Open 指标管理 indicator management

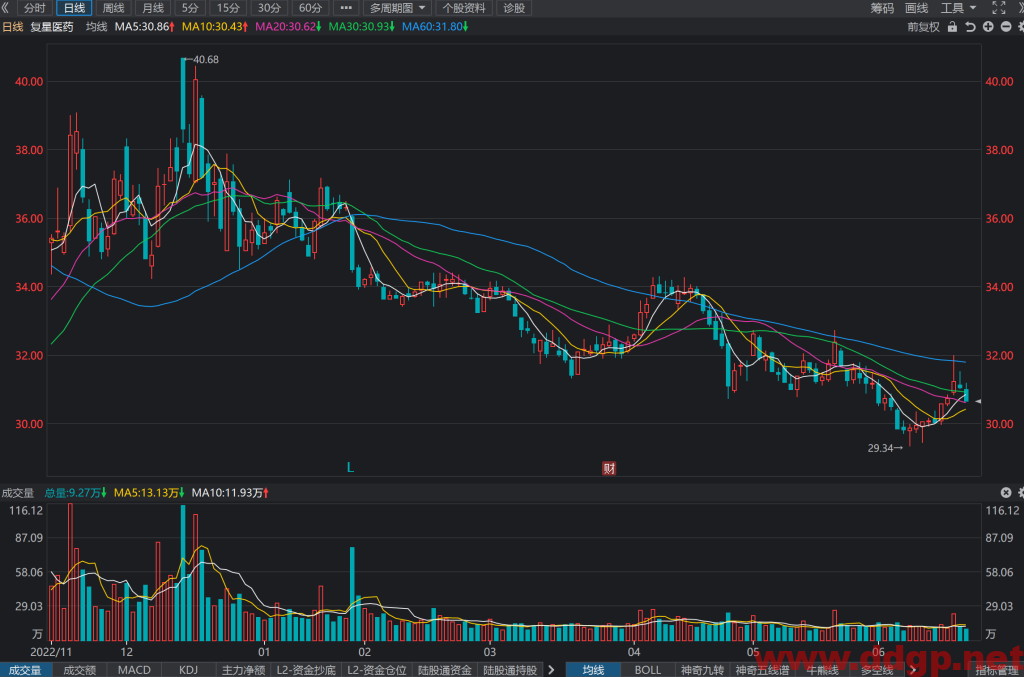[x=997, y=670]
